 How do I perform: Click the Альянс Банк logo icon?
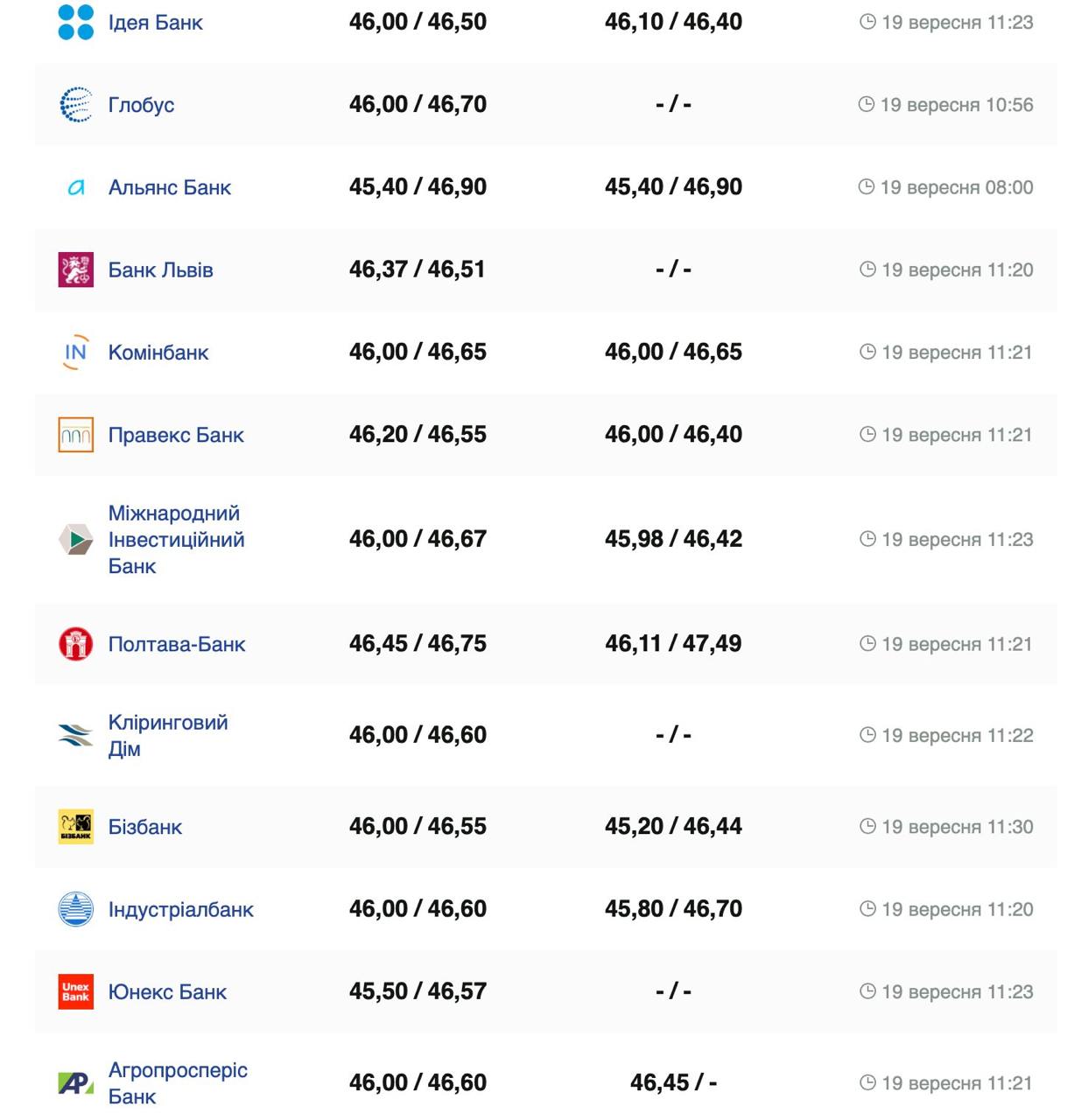(76, 187)
